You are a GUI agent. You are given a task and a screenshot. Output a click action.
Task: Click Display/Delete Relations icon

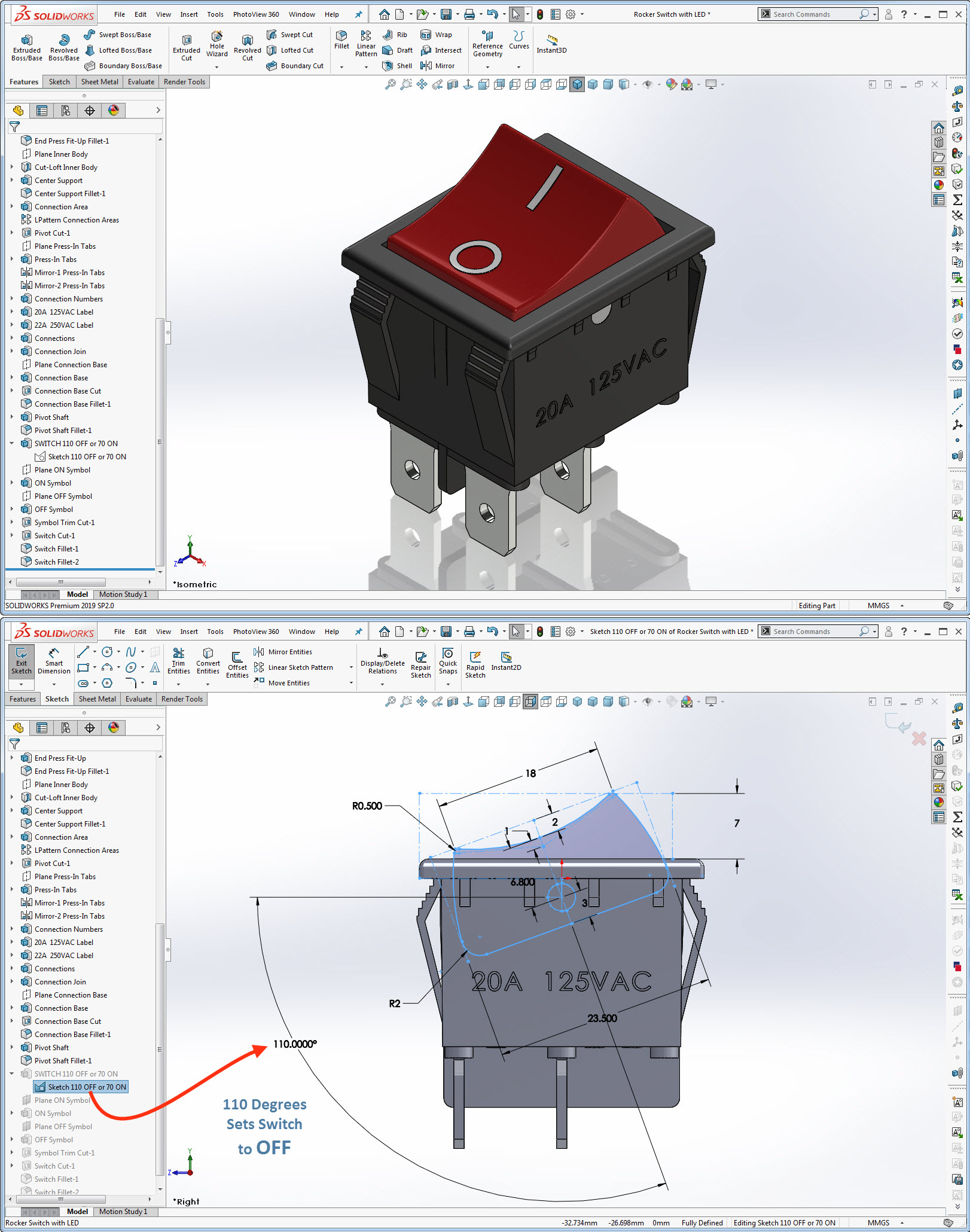click(x=383, y=653)
